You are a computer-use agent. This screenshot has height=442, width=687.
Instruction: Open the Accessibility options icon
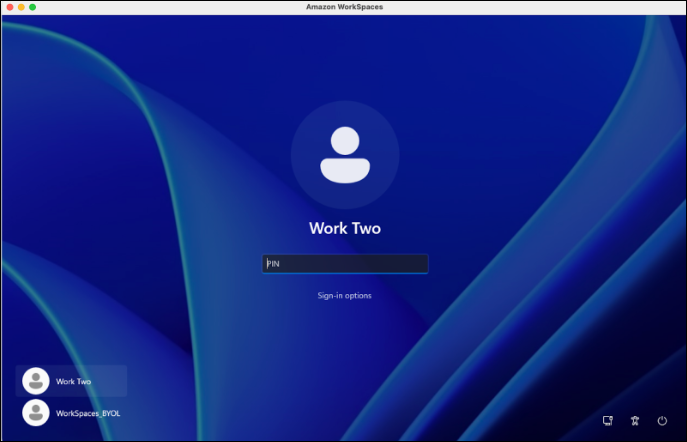(x=634, y=421)
